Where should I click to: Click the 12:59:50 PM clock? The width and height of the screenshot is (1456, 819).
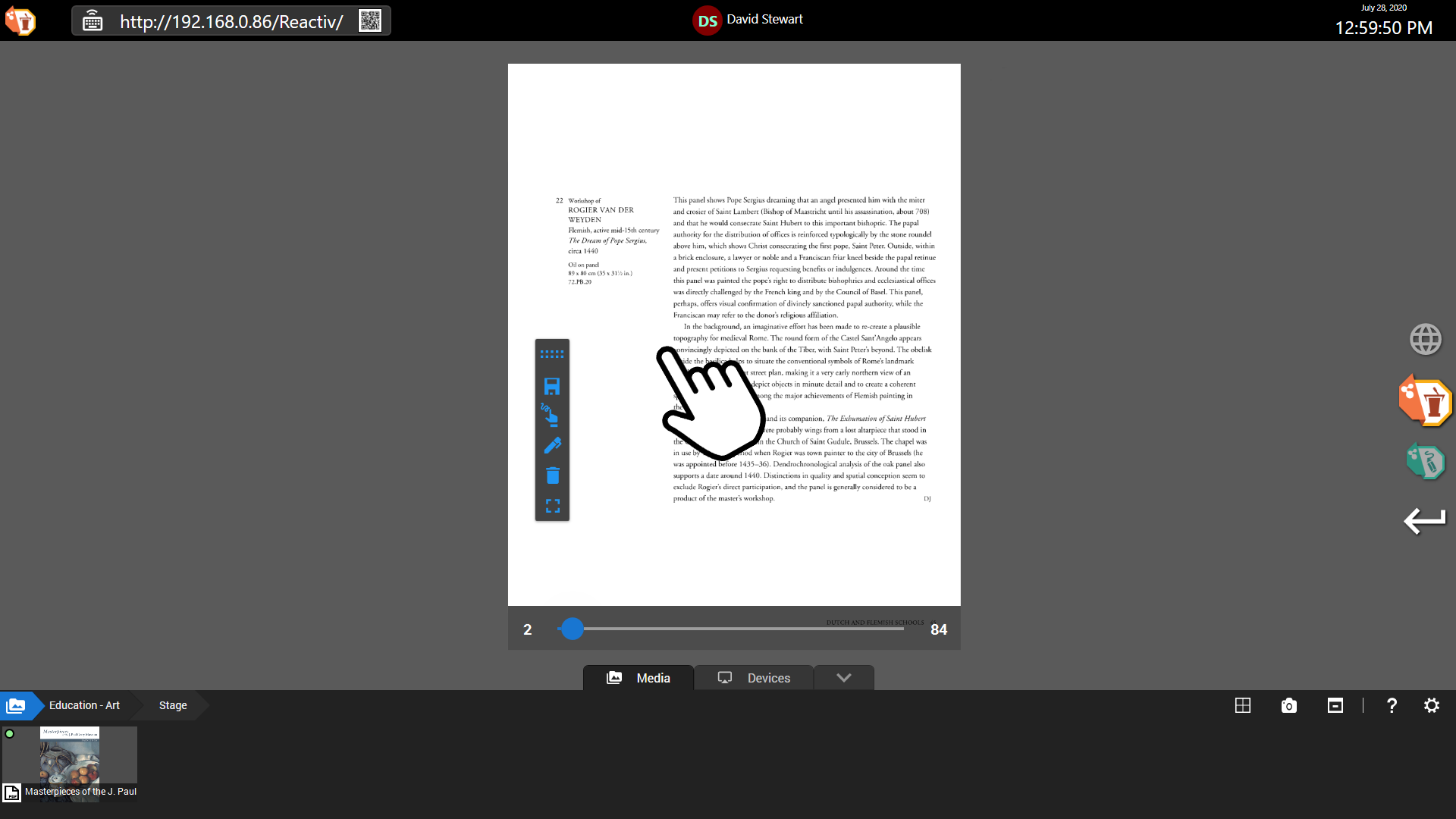pyautogui.click(x=1383, y=28)
